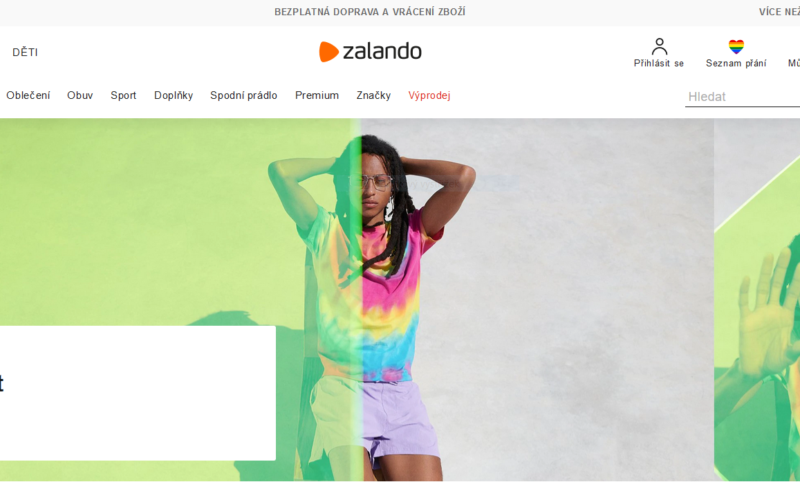This screenshot has height=500, width=800.
Task: Click the Zalando orange play-shaped logo icon
Action: click(x=329, y=52)
